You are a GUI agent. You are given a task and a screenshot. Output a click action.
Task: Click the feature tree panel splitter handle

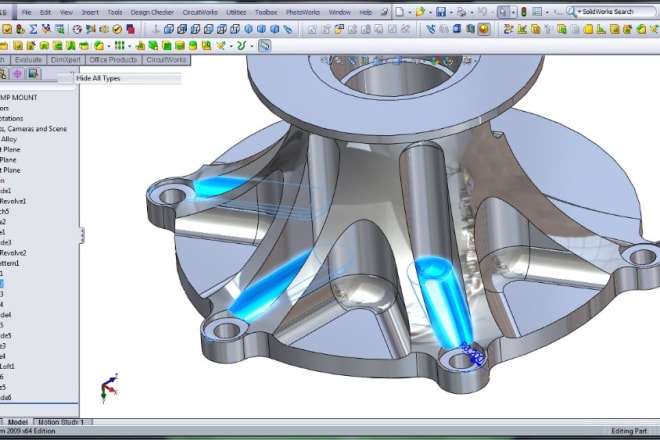click(x=82, y=235)
